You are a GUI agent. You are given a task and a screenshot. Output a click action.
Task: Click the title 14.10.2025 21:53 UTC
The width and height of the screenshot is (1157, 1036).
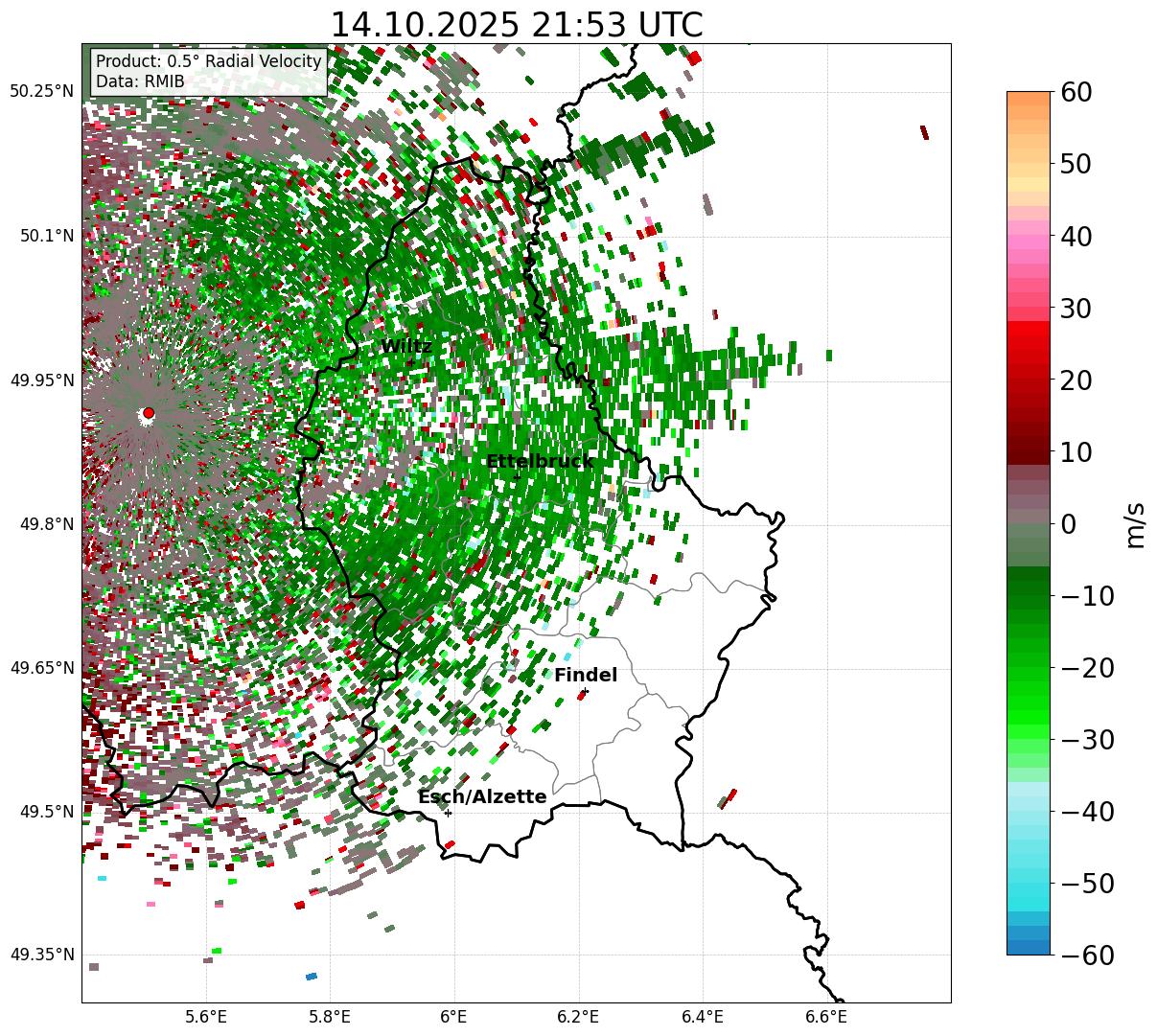pyautogui.click(x=516, y=25)
